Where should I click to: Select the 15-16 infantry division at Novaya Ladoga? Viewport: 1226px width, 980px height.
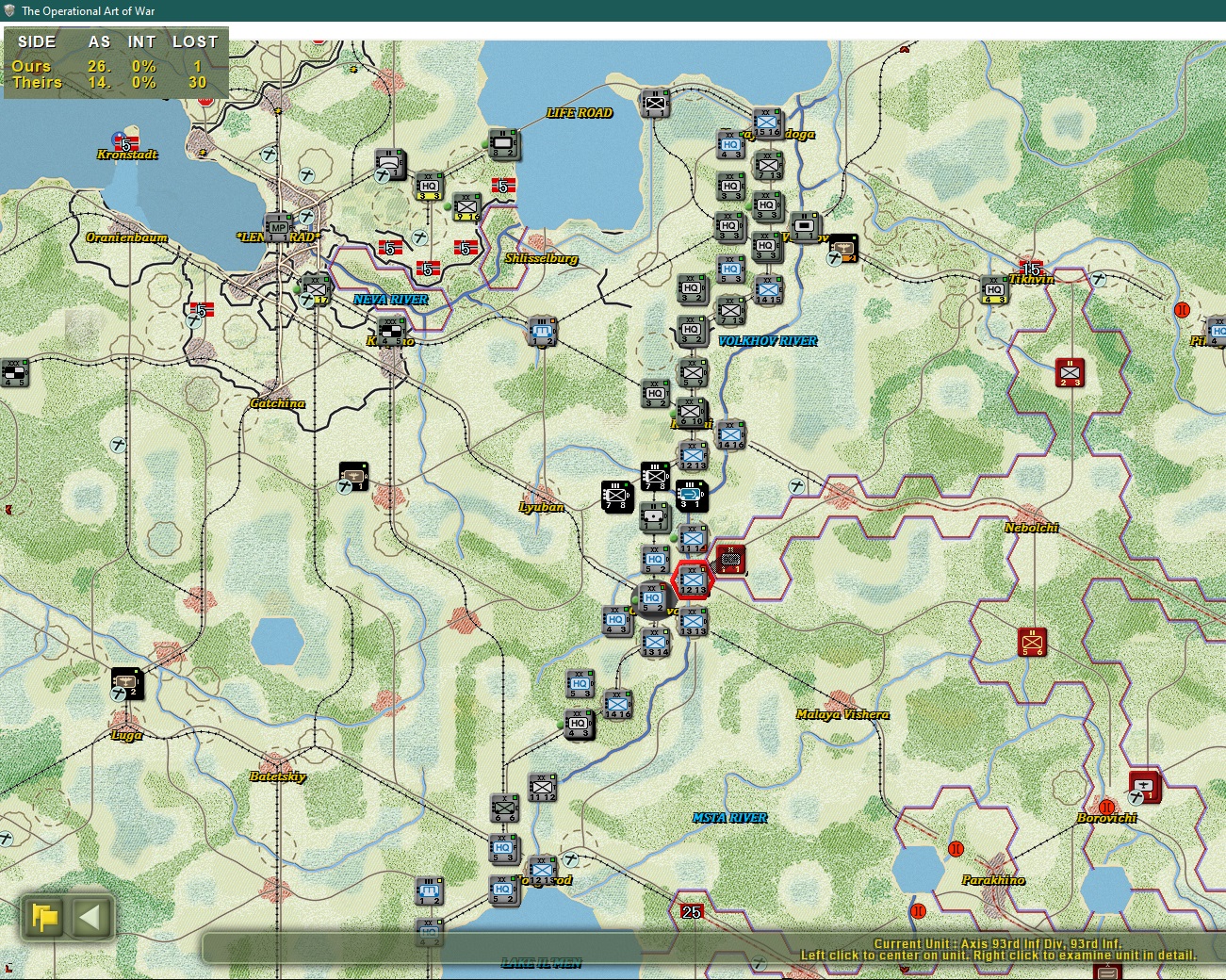pos(767,123)
